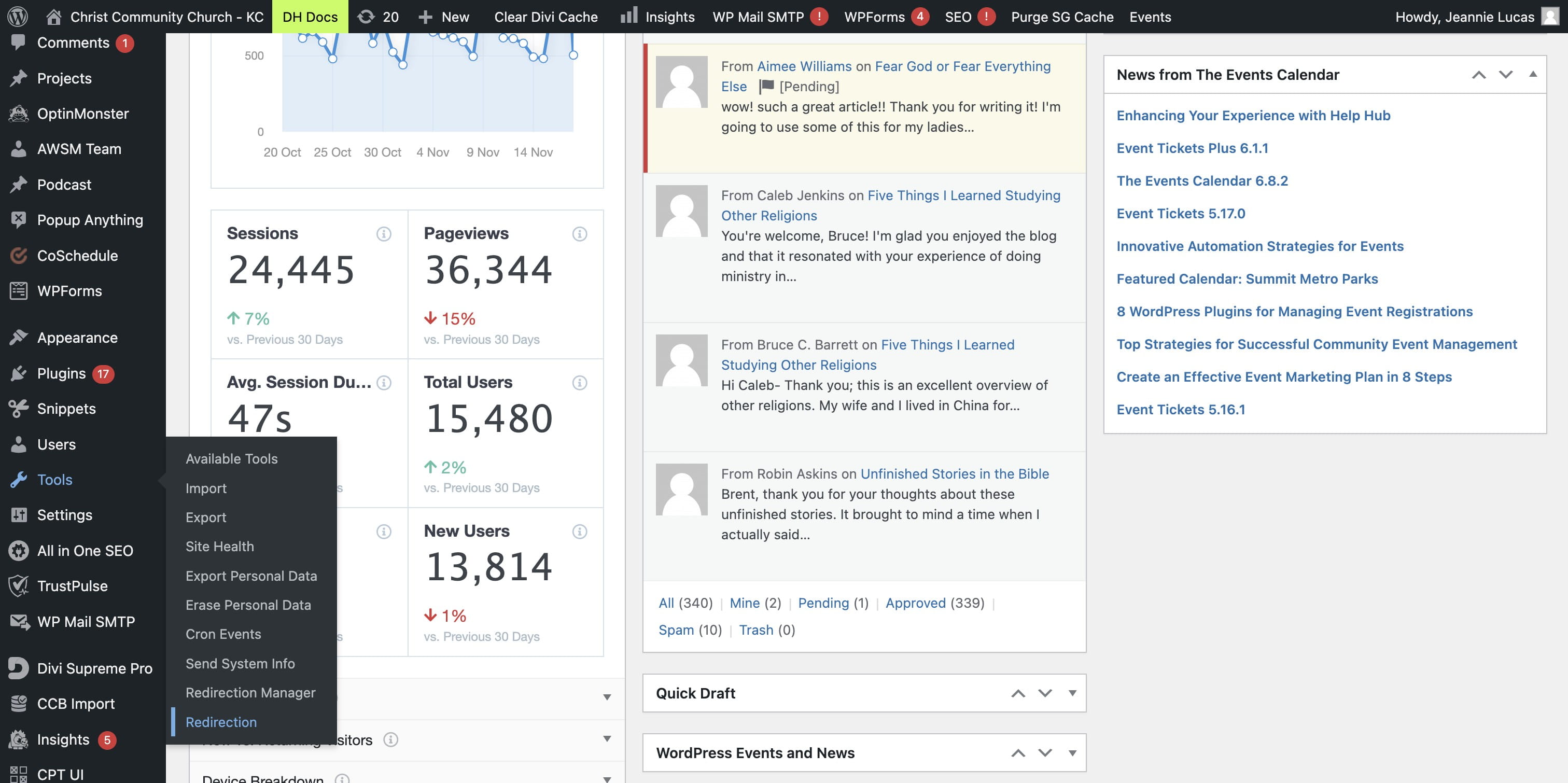This screenshot has height=783, width=1568.
Task: Open the Comments speech bubble icon in sidebar
Action: tap(18, 43)
